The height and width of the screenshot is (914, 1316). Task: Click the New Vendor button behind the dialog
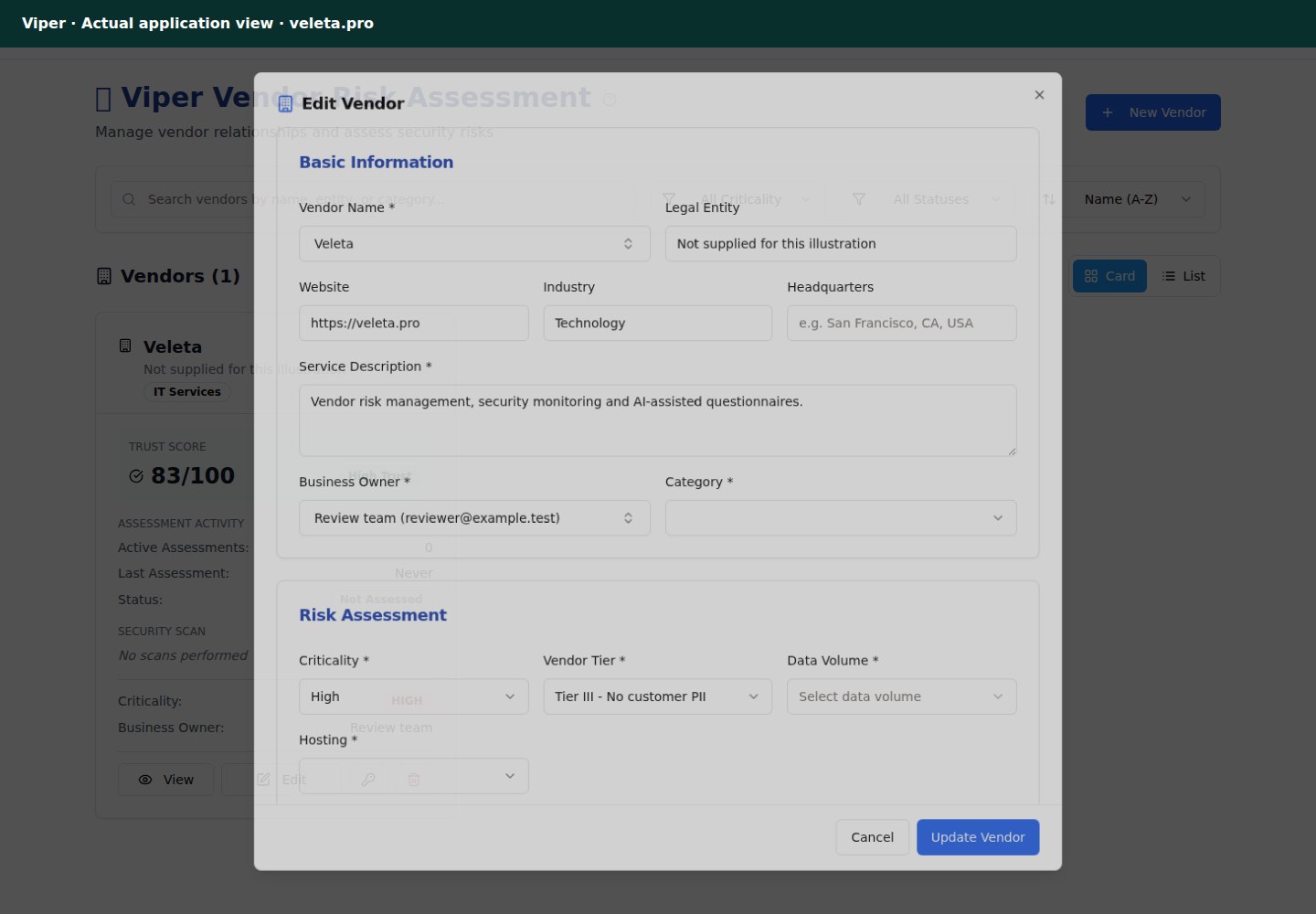point(1153,112)
